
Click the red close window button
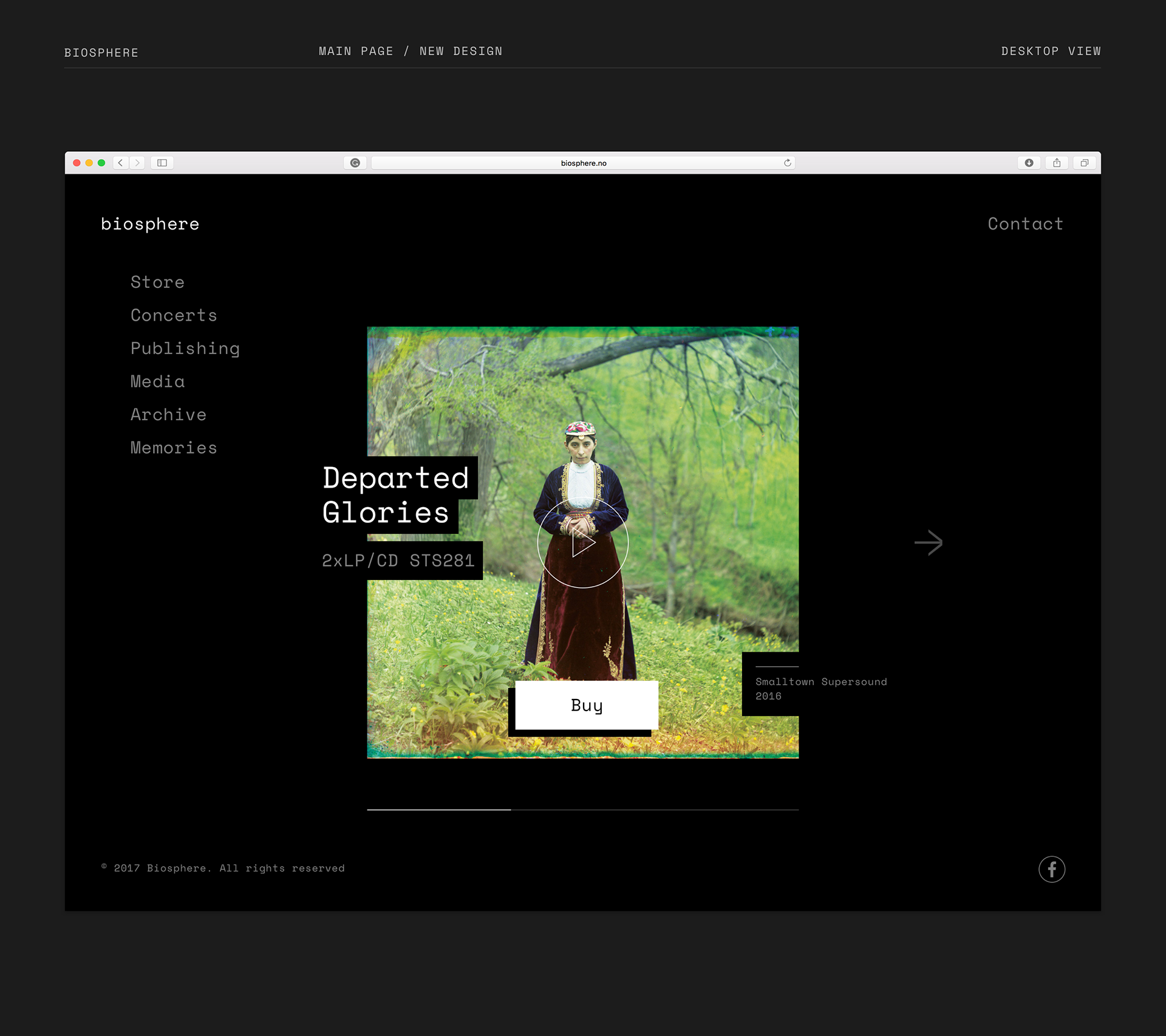click(77, 163)
